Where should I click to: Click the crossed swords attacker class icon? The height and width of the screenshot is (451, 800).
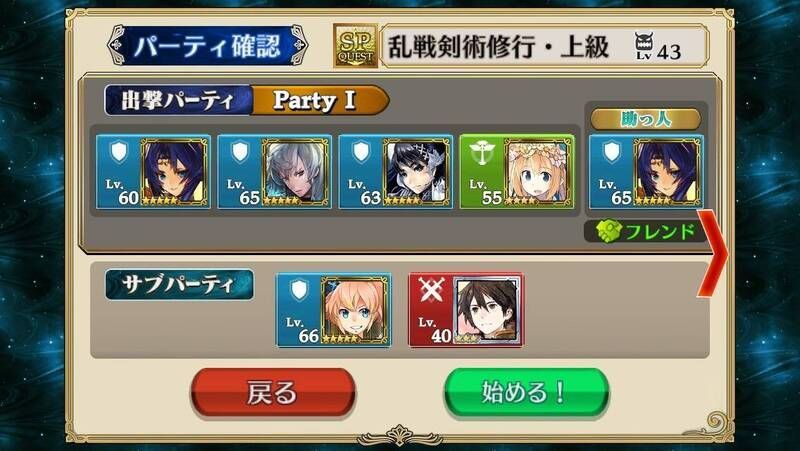[431, 291]
